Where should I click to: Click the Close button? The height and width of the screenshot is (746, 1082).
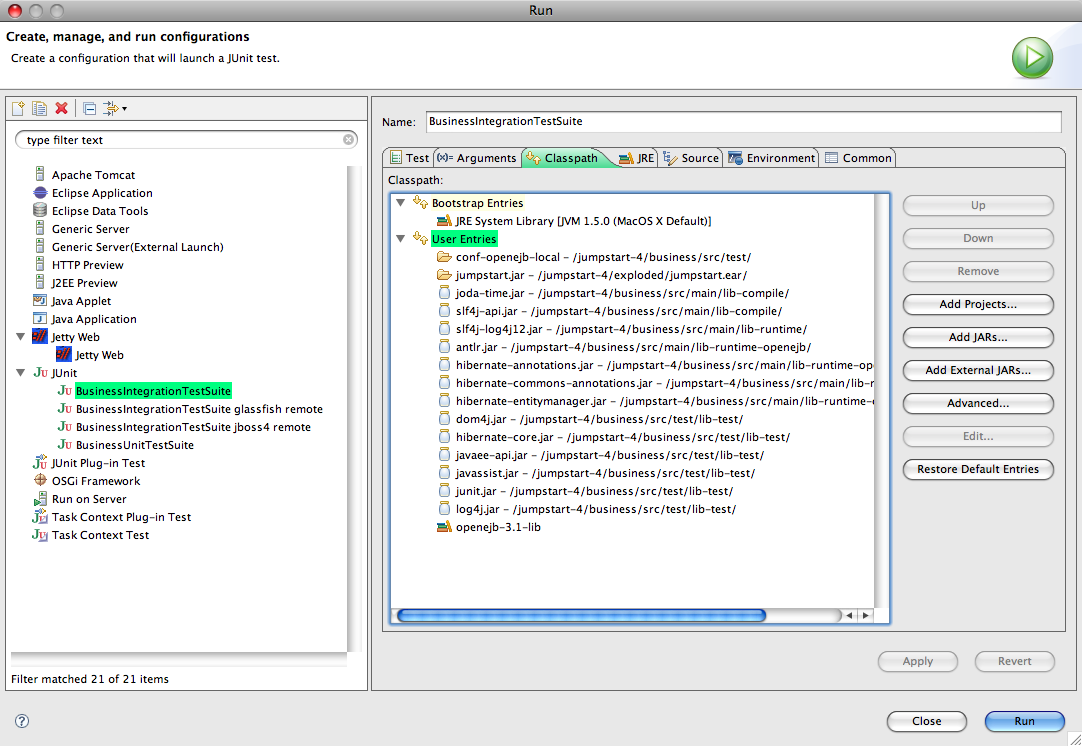[926, 720]
